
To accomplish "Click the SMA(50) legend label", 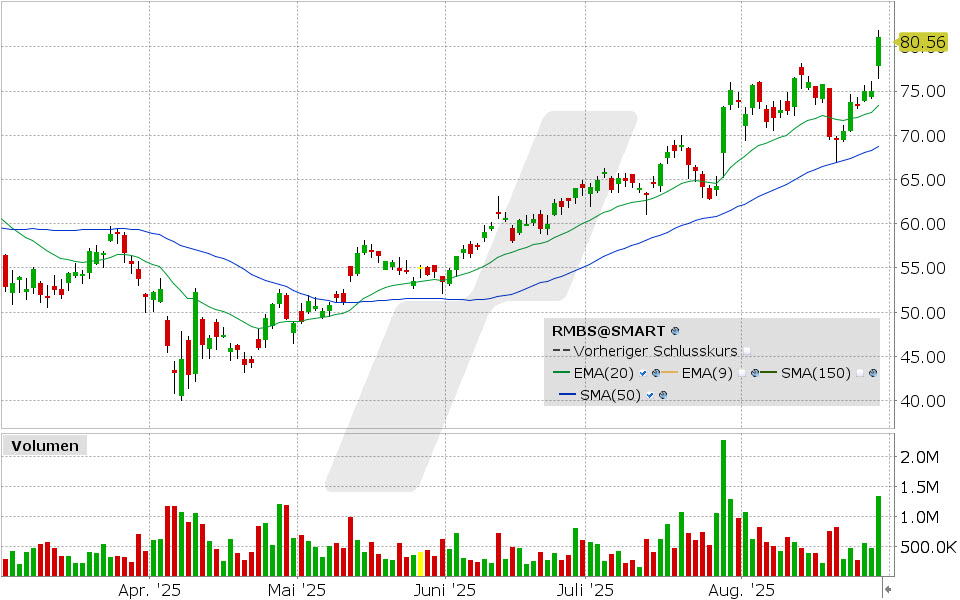I will tap(610, 395).
